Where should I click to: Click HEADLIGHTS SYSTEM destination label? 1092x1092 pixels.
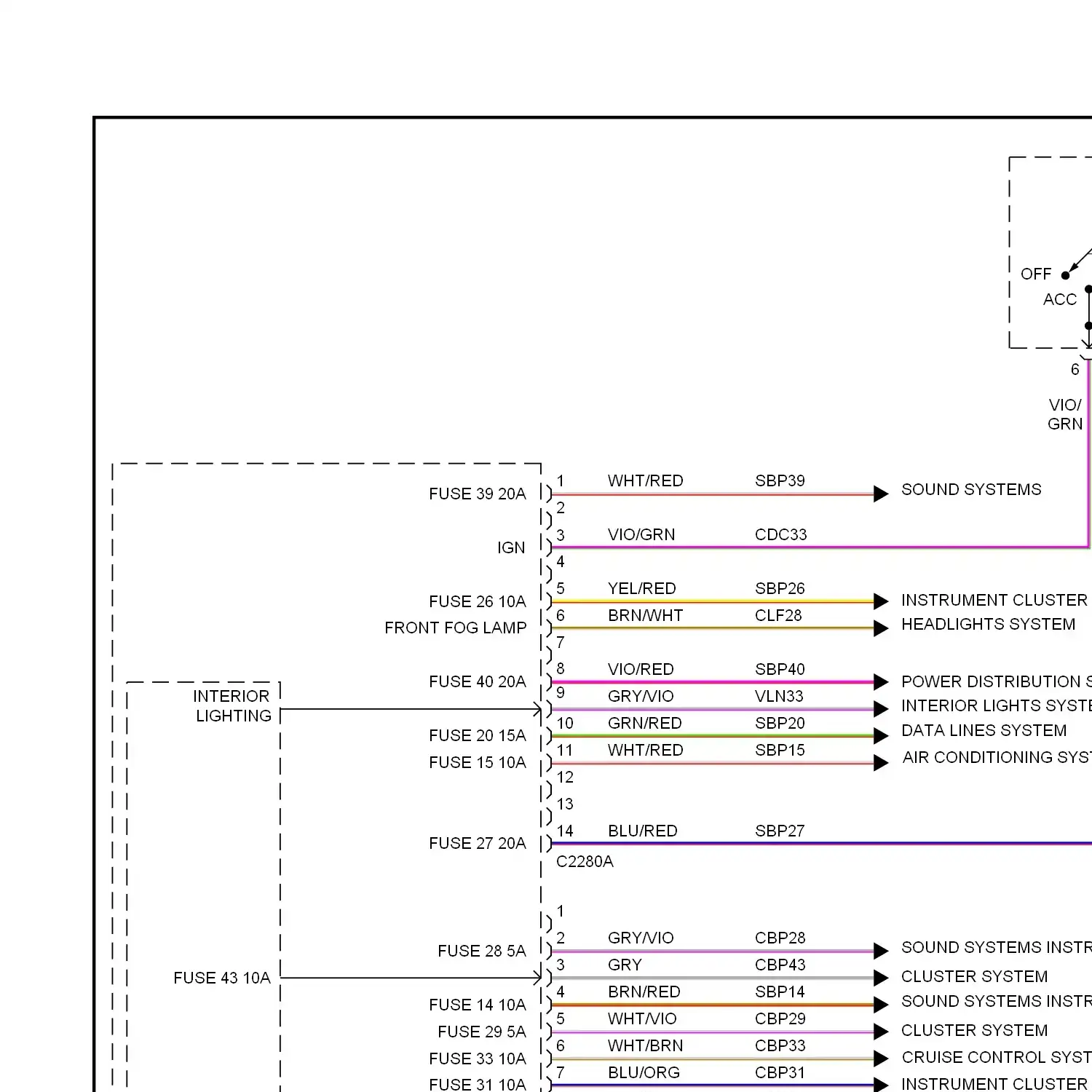point(988,624)
